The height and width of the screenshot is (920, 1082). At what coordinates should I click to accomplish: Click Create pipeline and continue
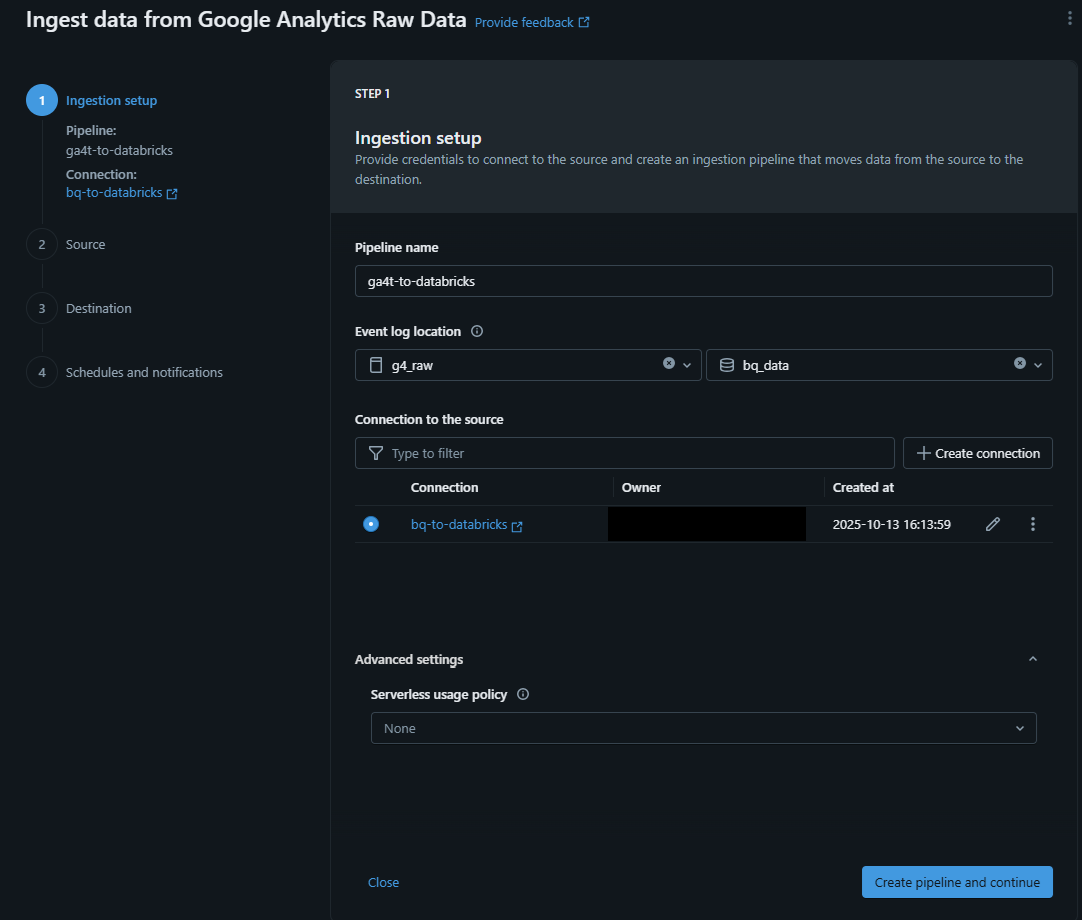(x=957, y=882)
